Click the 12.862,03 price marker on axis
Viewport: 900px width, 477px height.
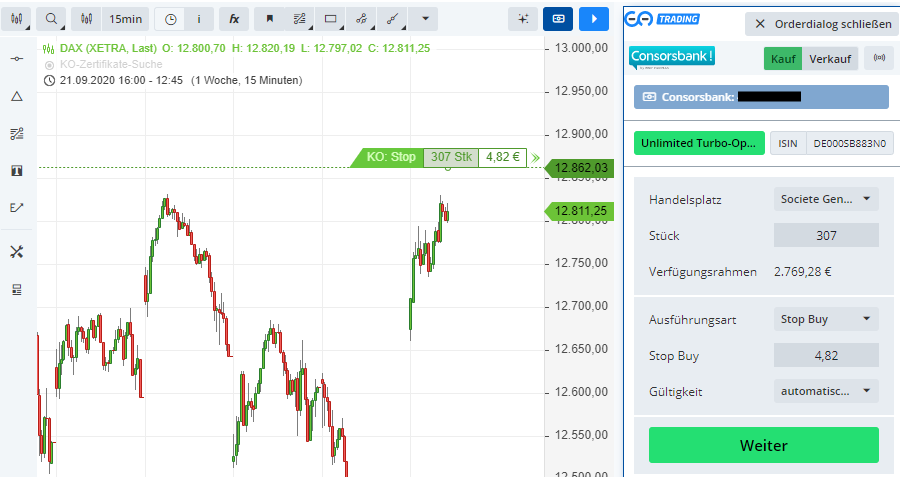pos(580,168)
